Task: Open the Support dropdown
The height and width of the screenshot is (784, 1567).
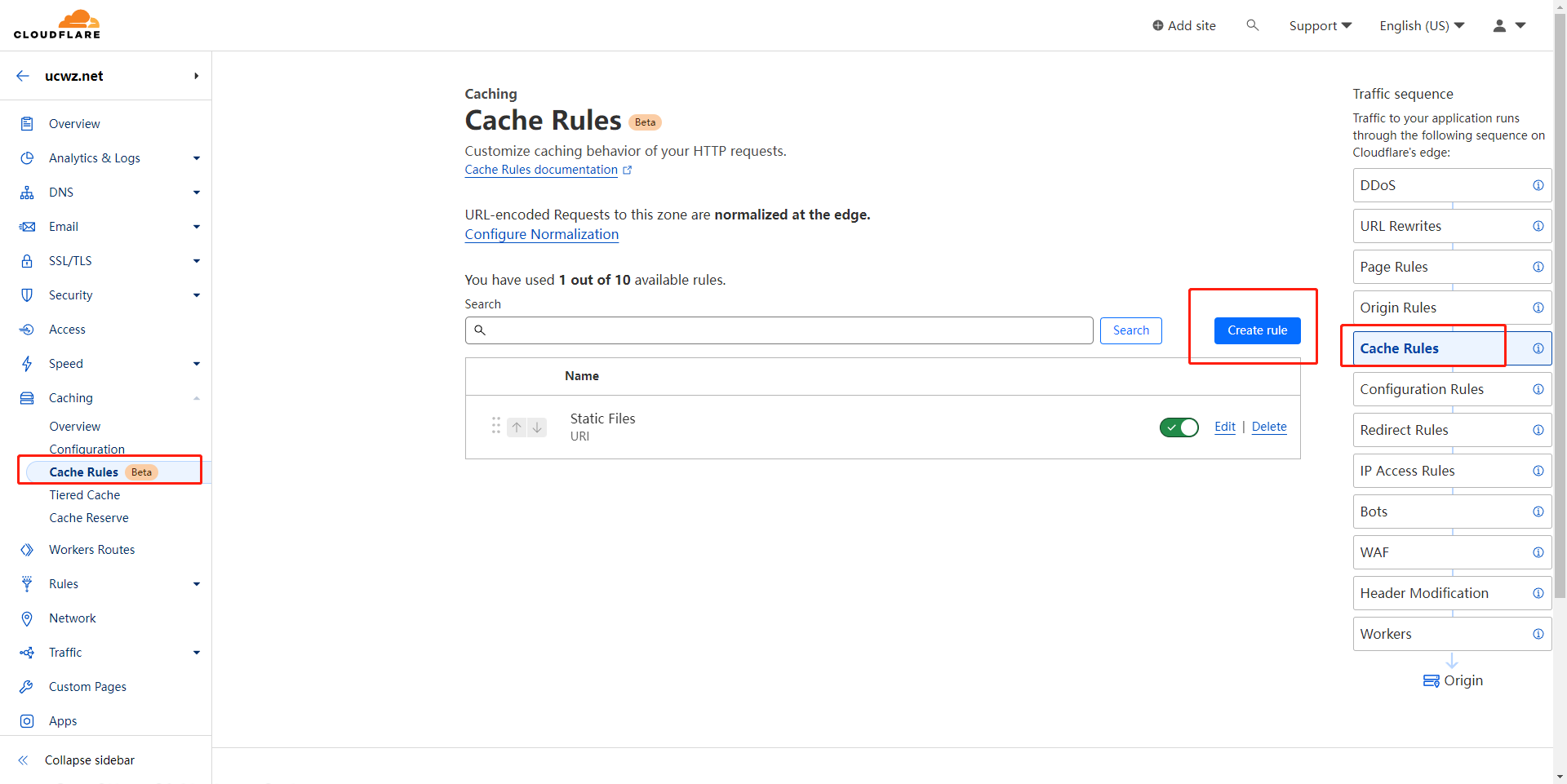Action: [1321, 25]
